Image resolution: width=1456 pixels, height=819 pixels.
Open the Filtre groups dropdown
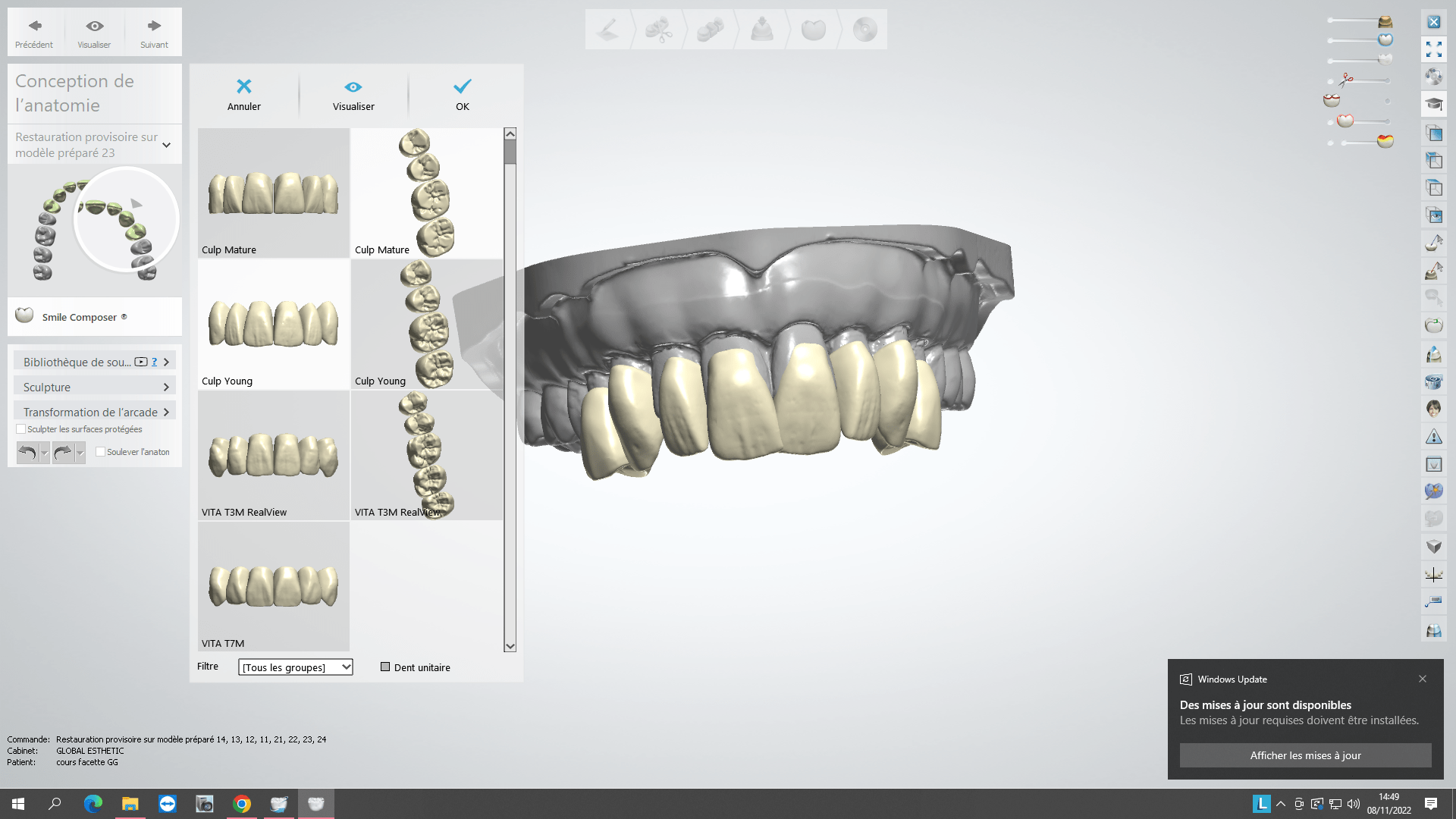click(x=295, y=667)
